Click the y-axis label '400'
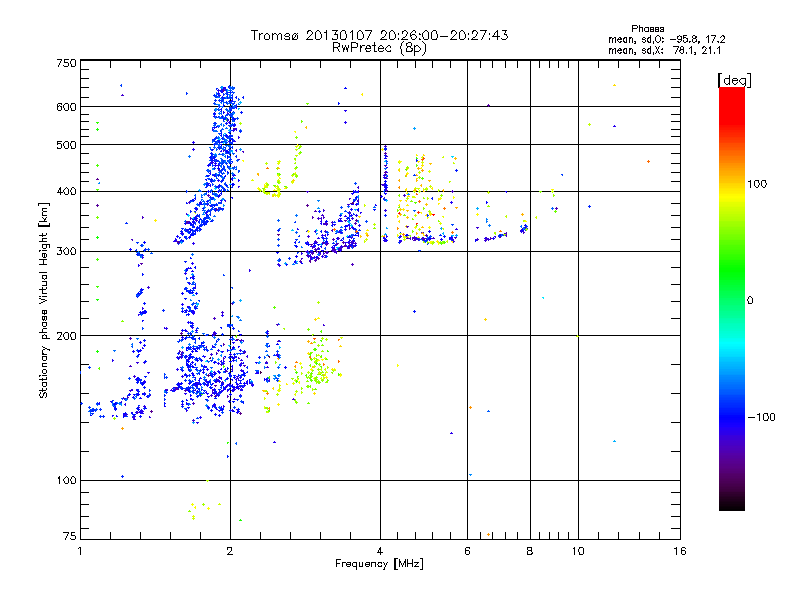 click(x=66, y=192)
